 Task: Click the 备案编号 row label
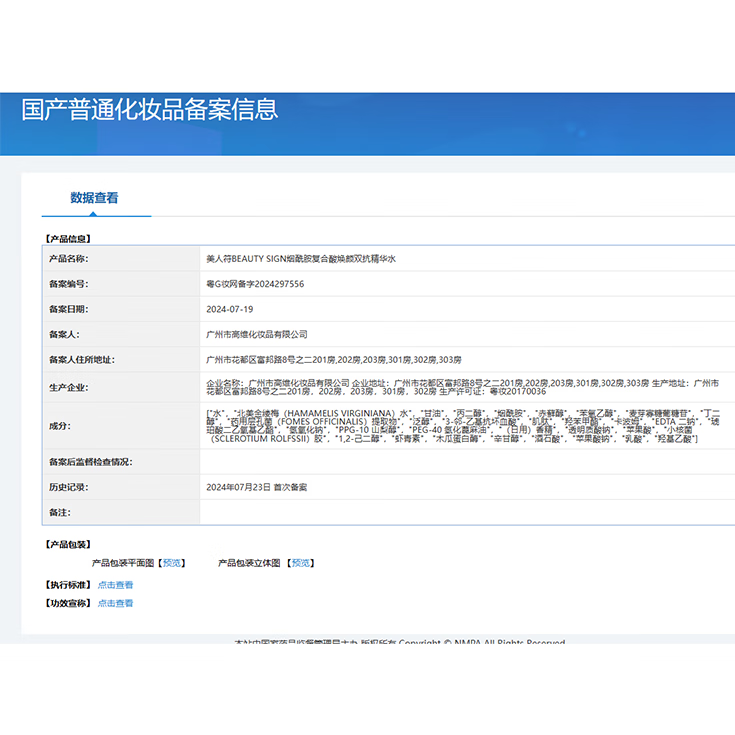tap(68, 284)
